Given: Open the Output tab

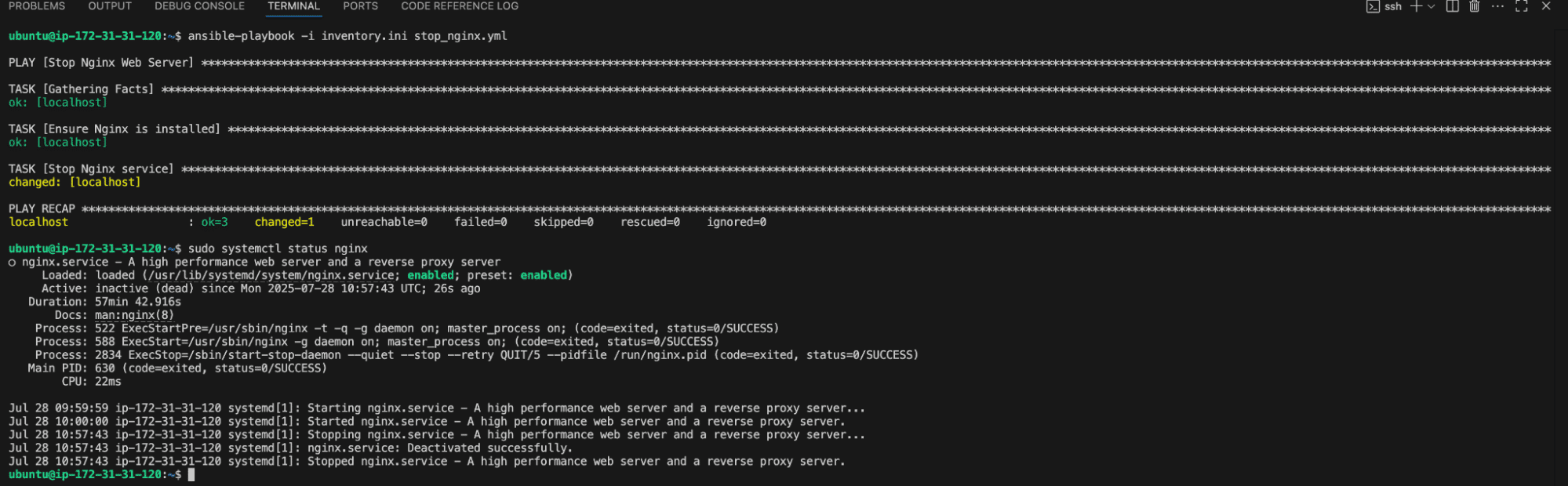Looking at the screenshot, I should pyautogui.click(x=110, y=6).
